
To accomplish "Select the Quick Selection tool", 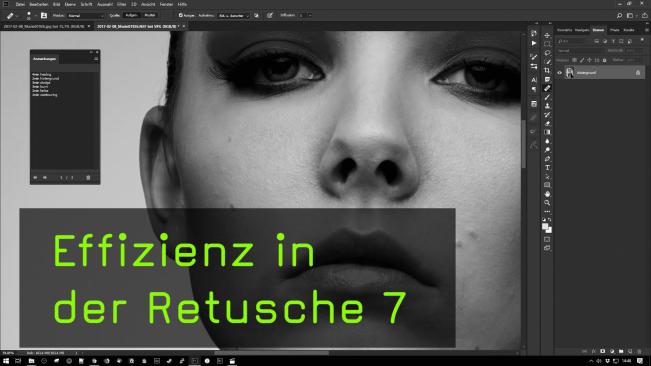I will click(x=547, y=62).
